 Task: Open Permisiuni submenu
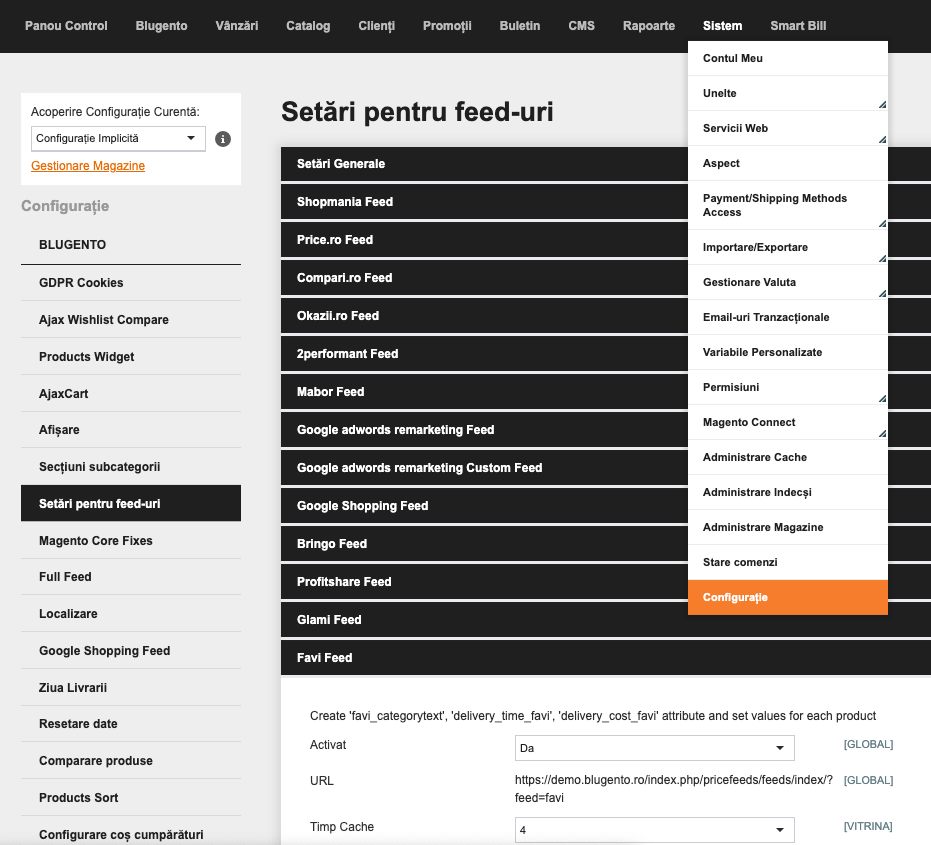787,387
